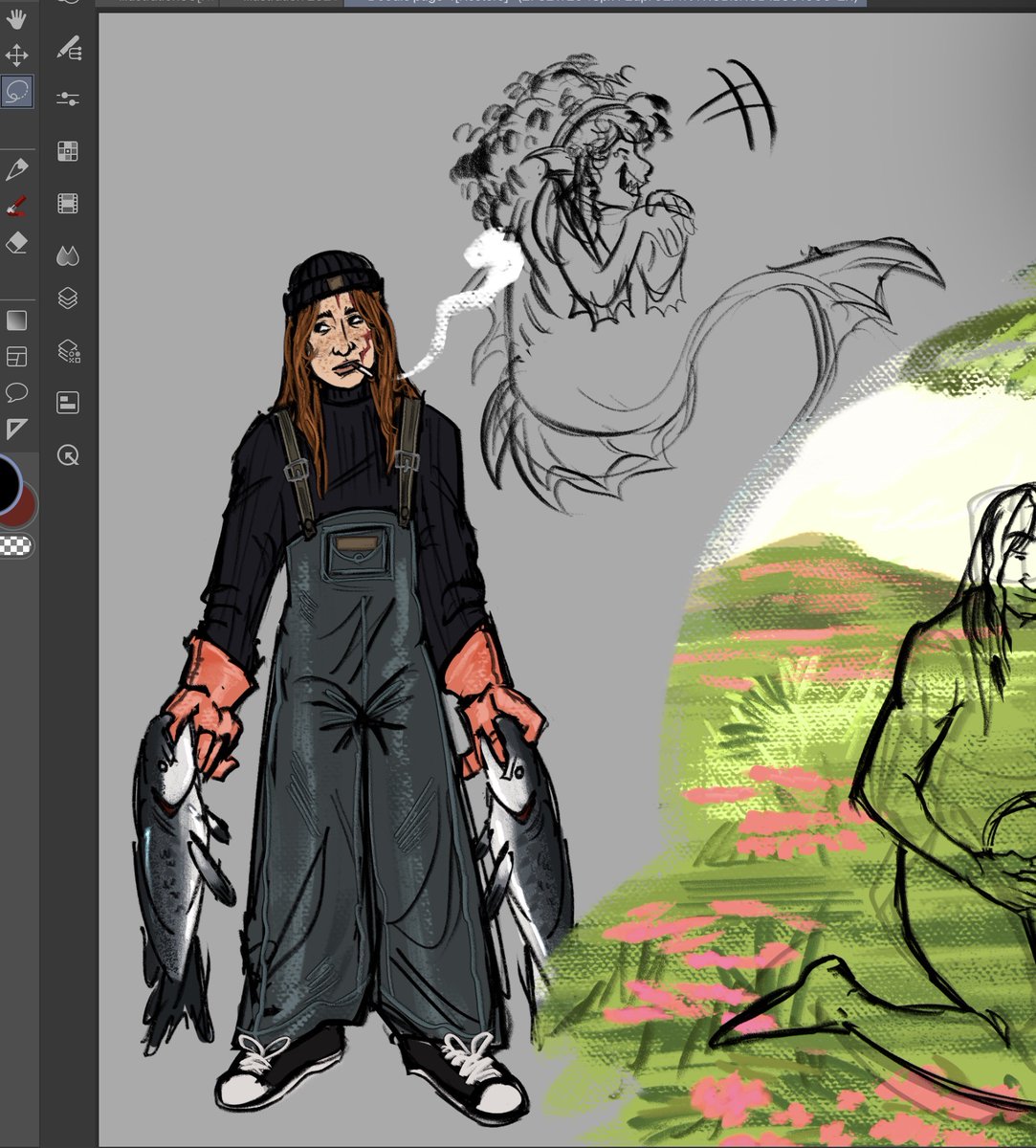This screenshot has height=1148, width=1036.
Task: Open the Color Mixing droplets palette
Action: coord(68,254)
